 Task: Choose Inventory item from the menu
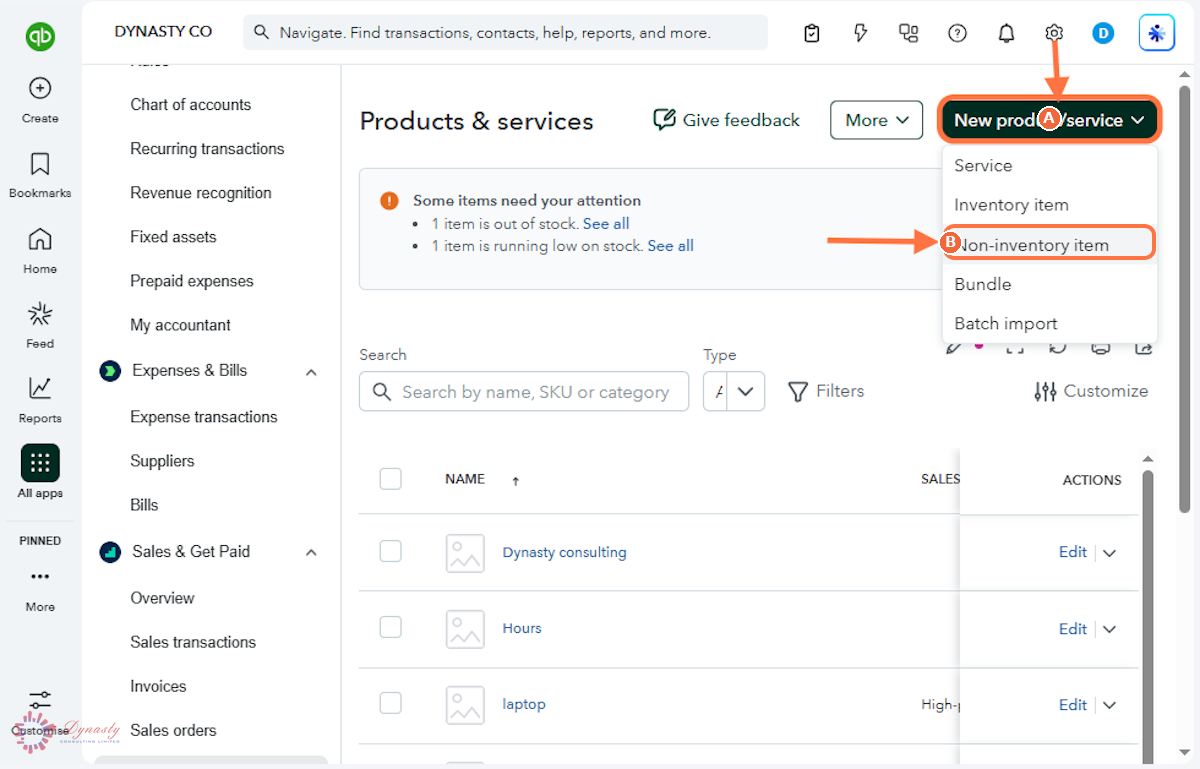(1050, 205)
